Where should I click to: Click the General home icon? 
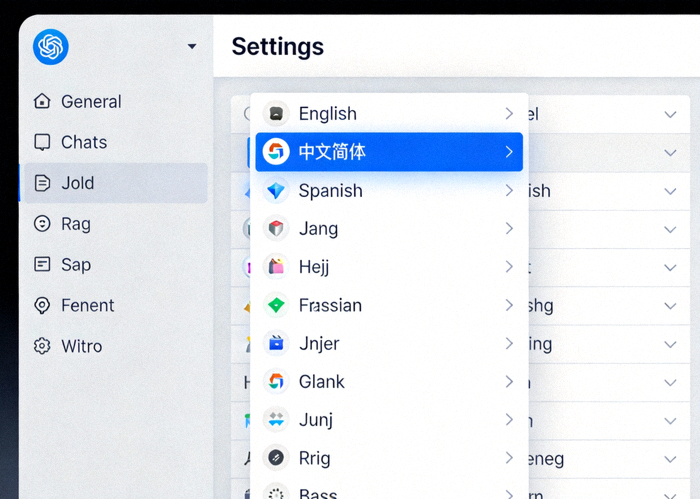(42, 101)
